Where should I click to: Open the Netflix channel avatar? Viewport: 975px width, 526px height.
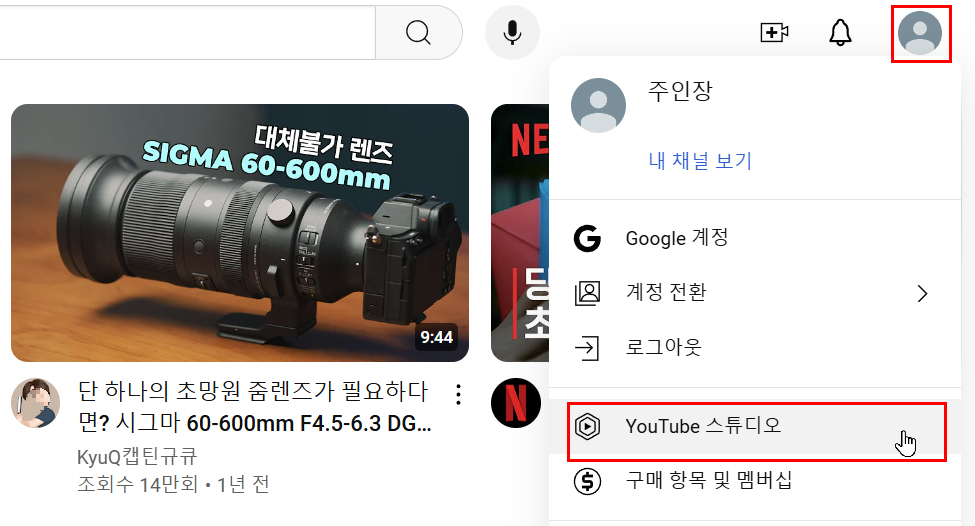pyautogui.click(x=515, y=402)
